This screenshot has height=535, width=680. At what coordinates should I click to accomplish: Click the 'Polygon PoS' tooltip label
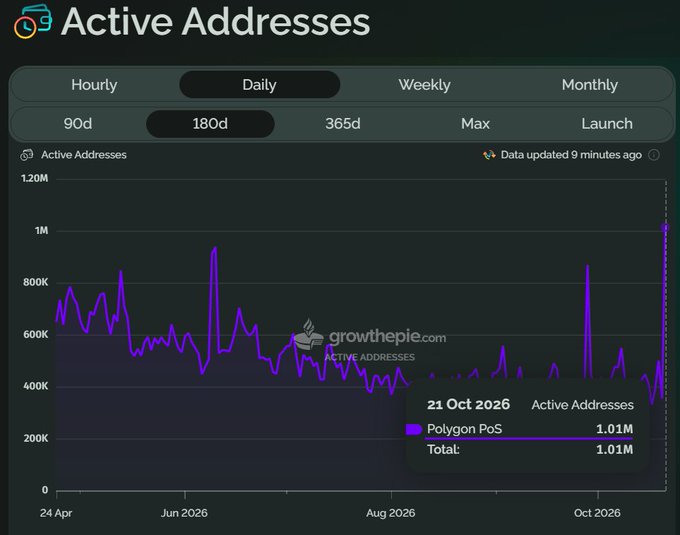[x=464, y=429]
